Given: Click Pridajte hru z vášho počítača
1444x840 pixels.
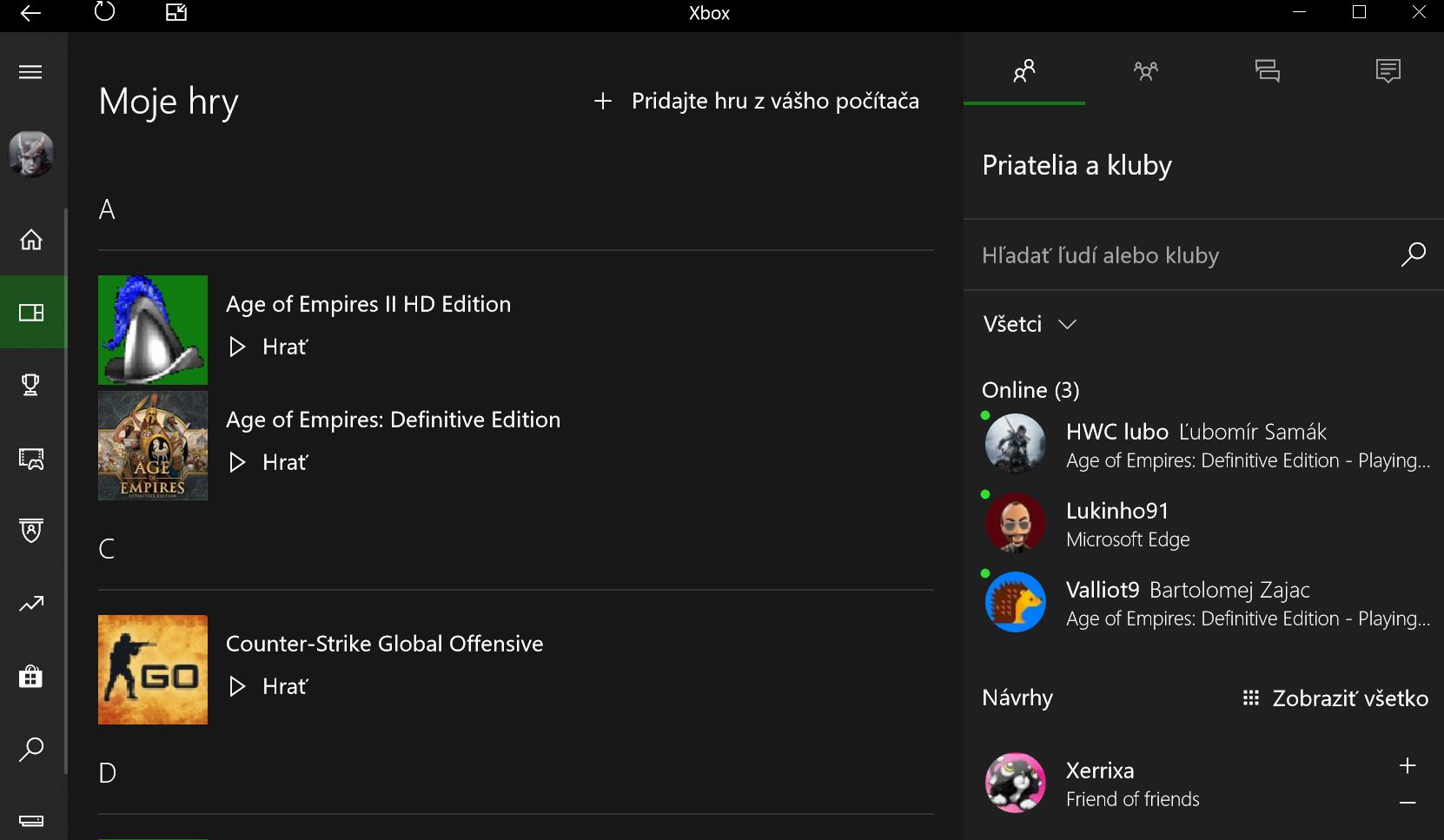Looking at the screenshot, I should pyautogui.click(x=756, y=101).
